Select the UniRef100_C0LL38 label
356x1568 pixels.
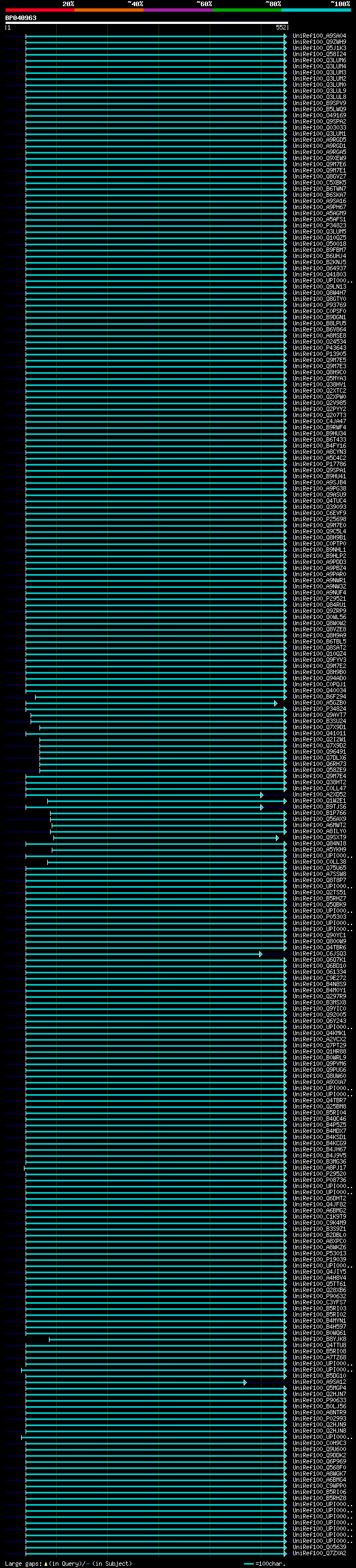(x=319, y=861)
